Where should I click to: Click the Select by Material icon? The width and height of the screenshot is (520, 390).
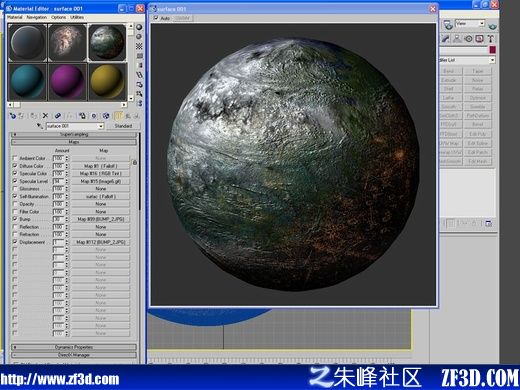[x=139, y=94]
